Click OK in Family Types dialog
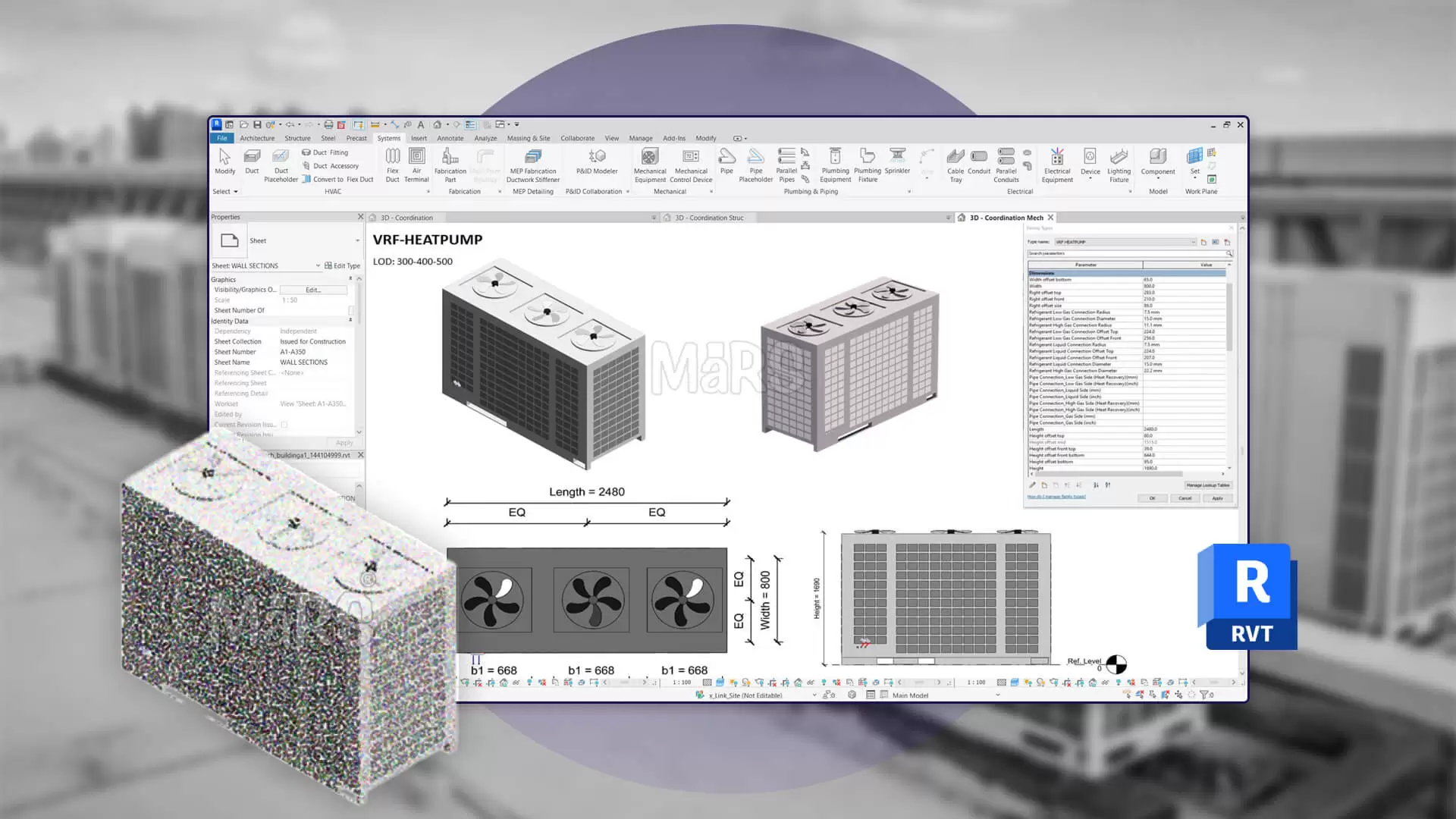 1152,498
